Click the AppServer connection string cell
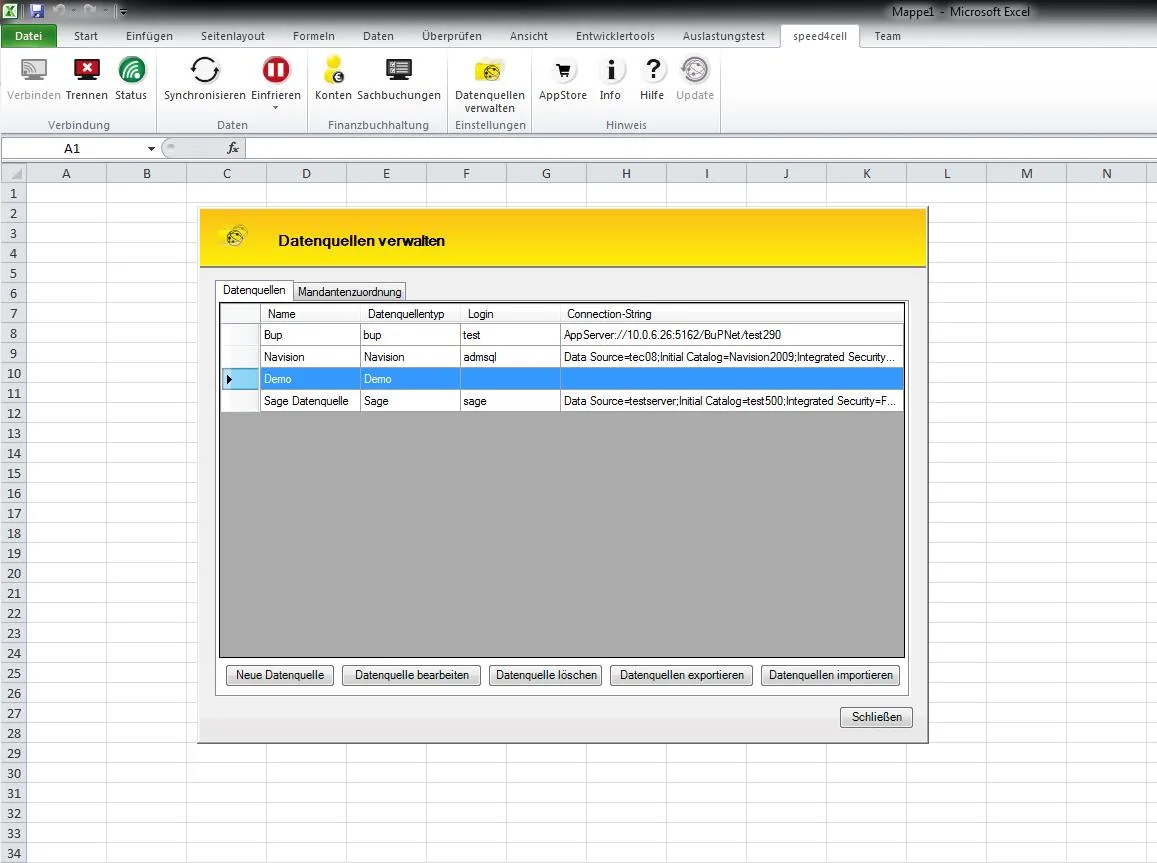 732,335
